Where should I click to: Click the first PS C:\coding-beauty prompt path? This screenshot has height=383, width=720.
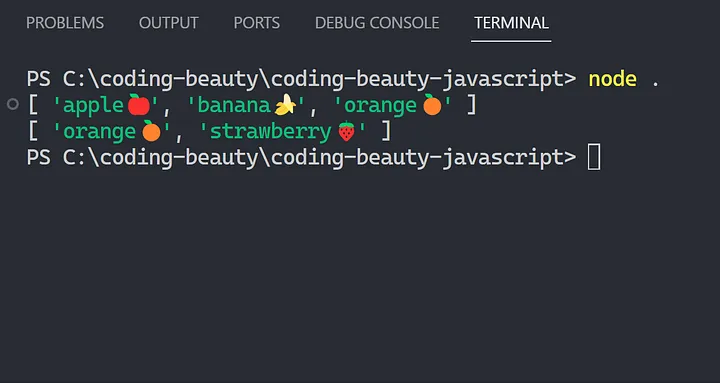pyautogui.click(x=301, y=79)
